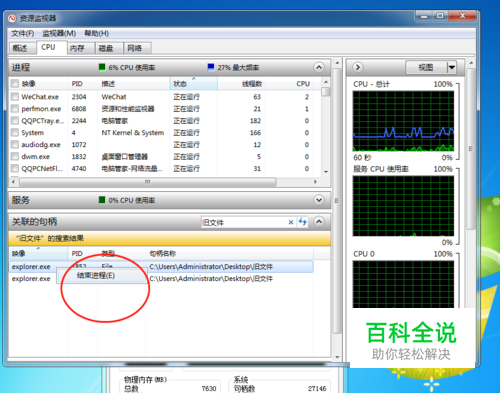Click the process list horizontal scrollbar thumb
Image resolution: width=500 pixels, height=393 pixels.
point(148,182)
